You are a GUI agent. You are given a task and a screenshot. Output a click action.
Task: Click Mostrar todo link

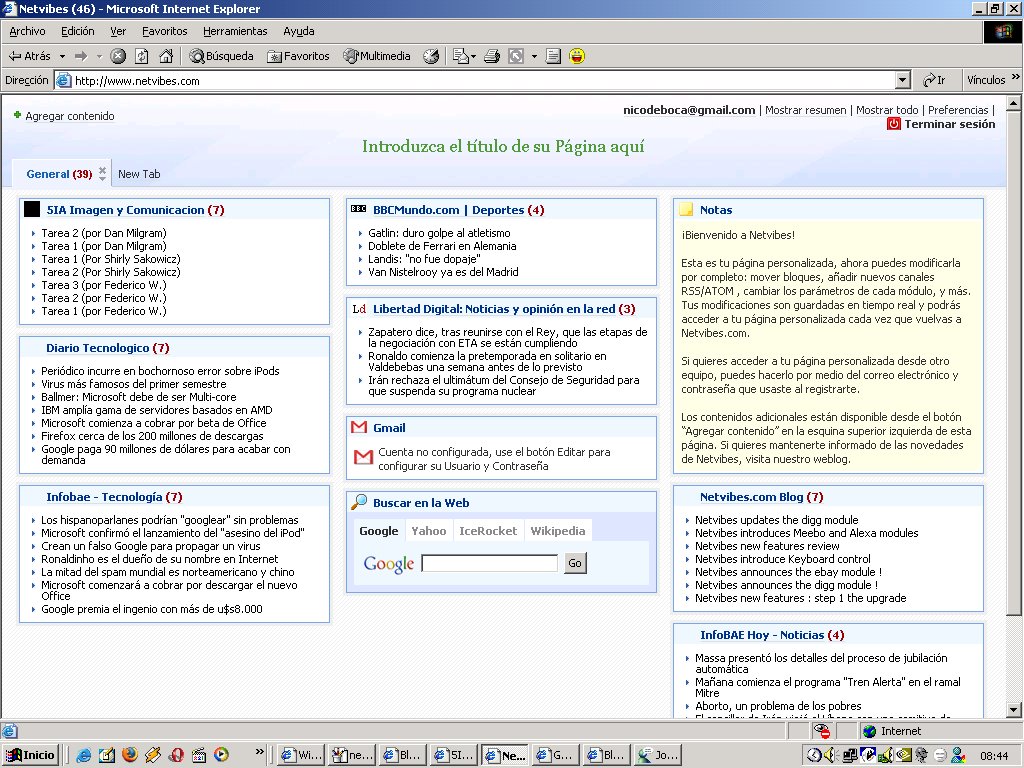pos(887,110)
